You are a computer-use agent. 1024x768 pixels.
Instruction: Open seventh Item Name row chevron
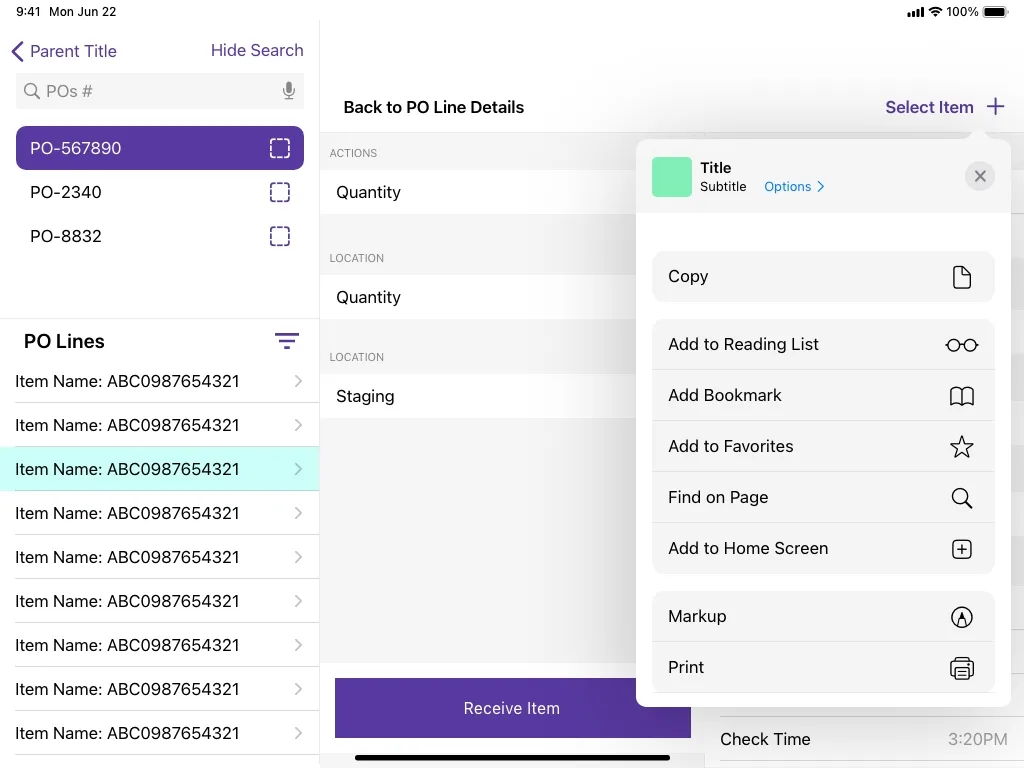pyautogui.click(x=298, y=645)
